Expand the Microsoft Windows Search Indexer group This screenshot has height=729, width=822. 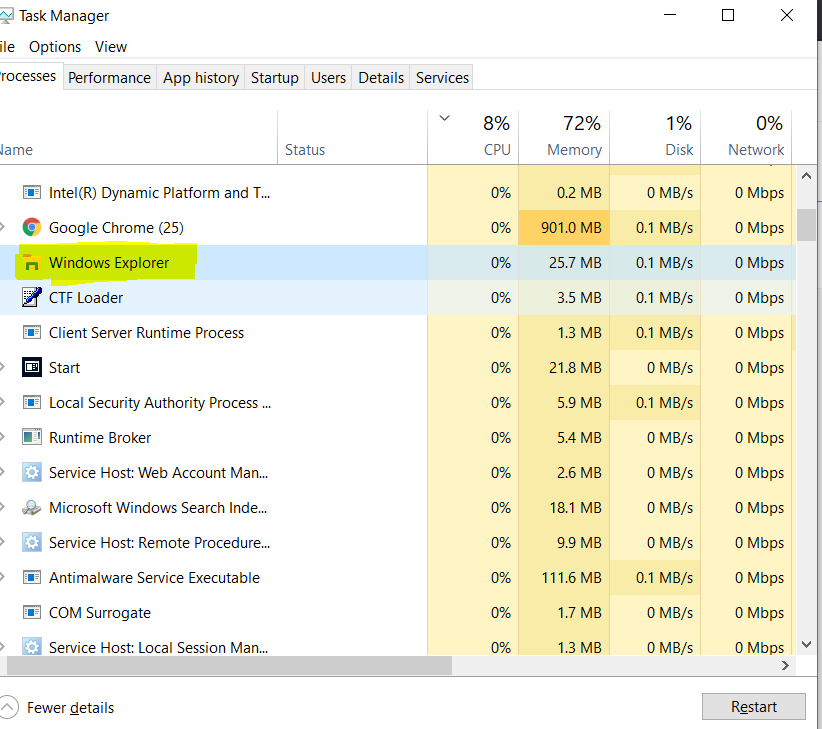(3, 507)
